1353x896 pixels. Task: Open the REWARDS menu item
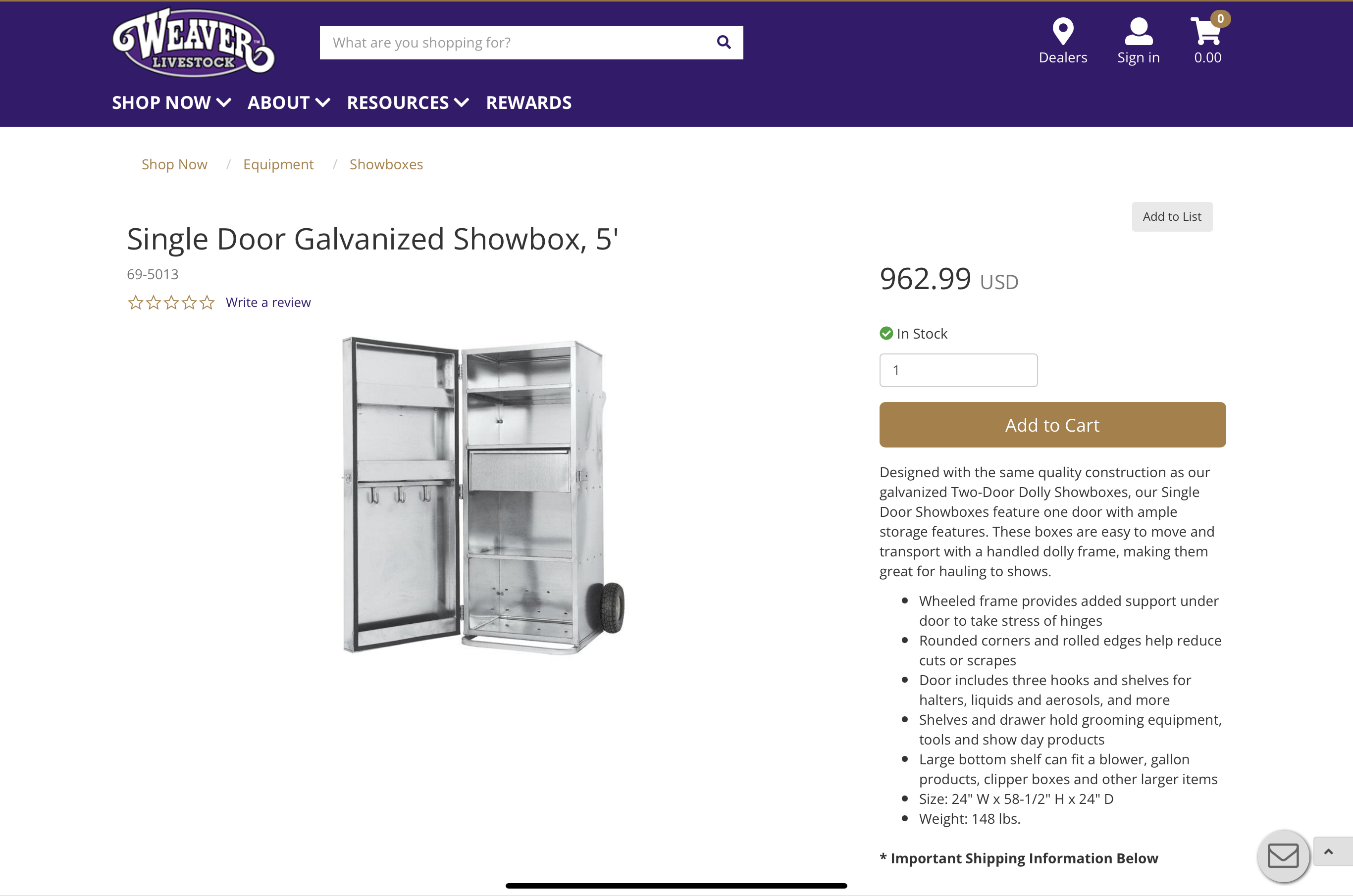(x=529, y=102)
